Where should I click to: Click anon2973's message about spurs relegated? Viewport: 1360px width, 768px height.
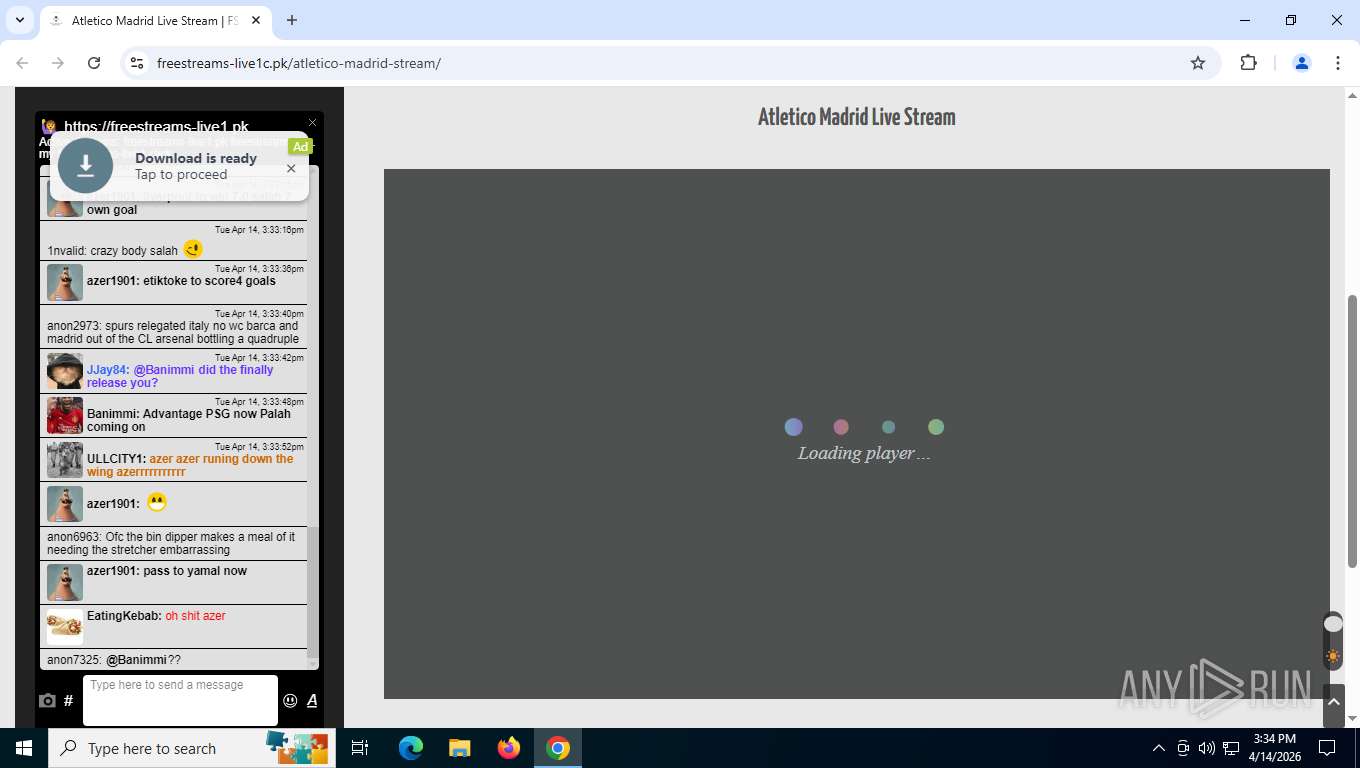point(173,332)
